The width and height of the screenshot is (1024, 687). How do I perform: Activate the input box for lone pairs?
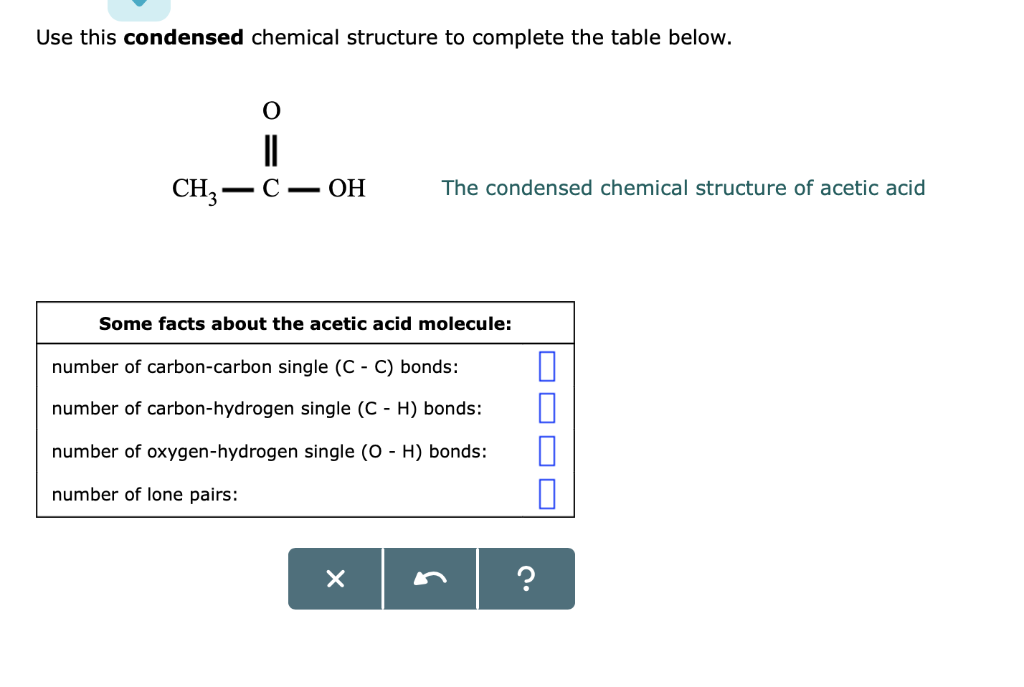coord(546,493)
